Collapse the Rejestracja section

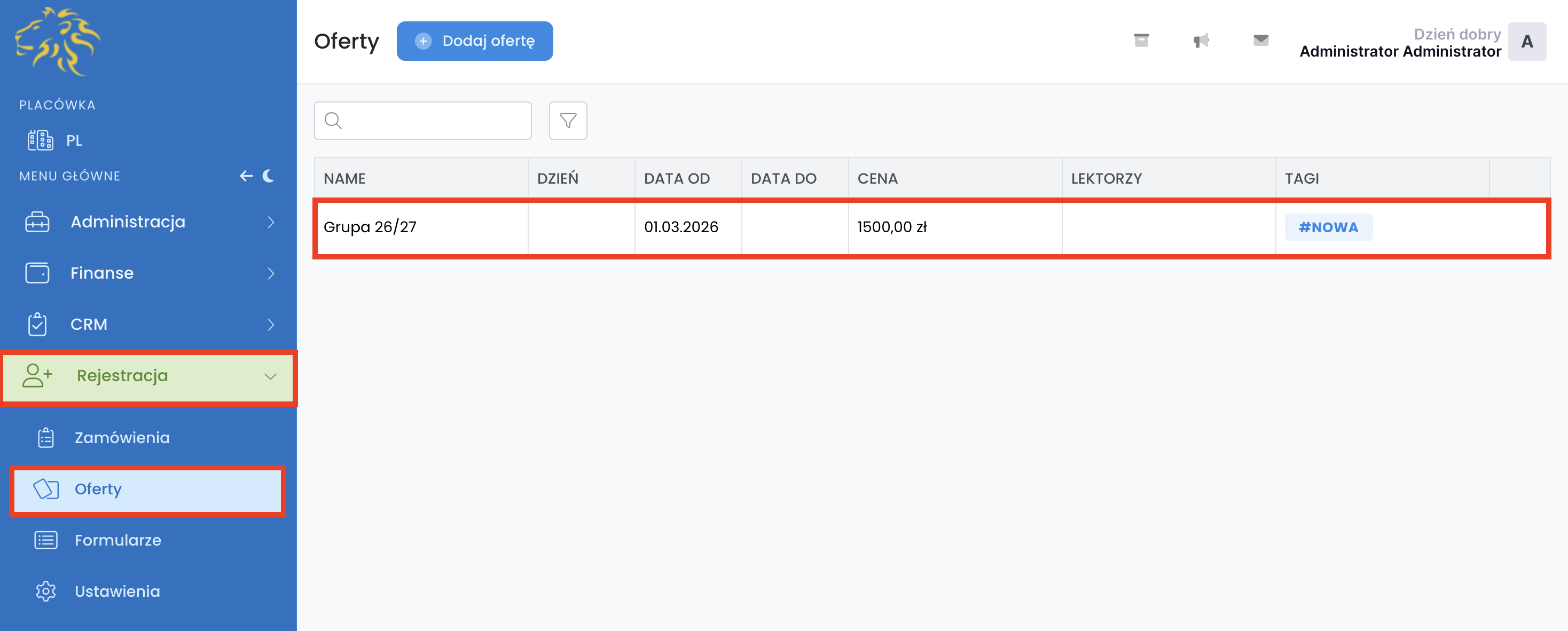270,376
